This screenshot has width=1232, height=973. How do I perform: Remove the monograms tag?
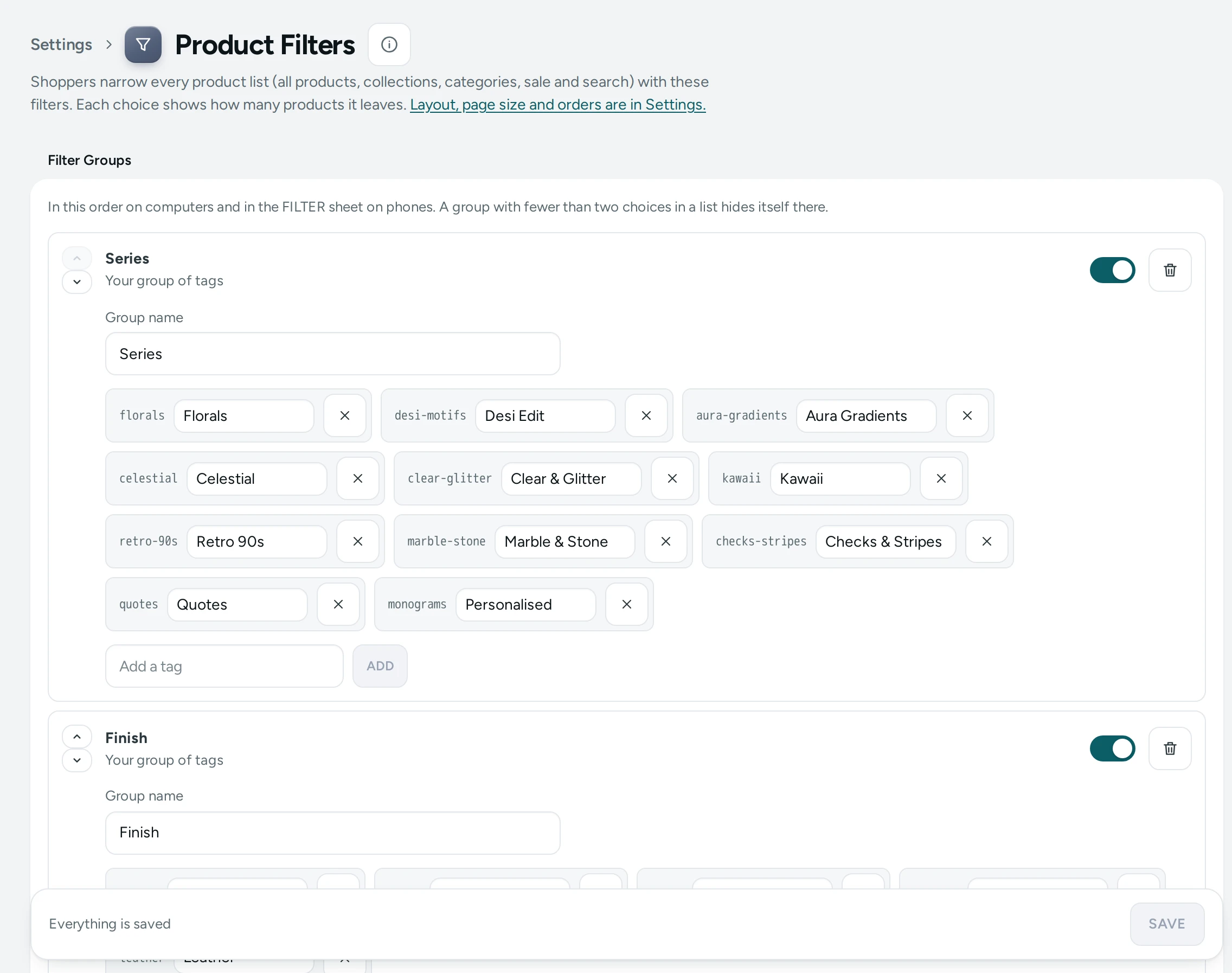[x=626, y=604]
